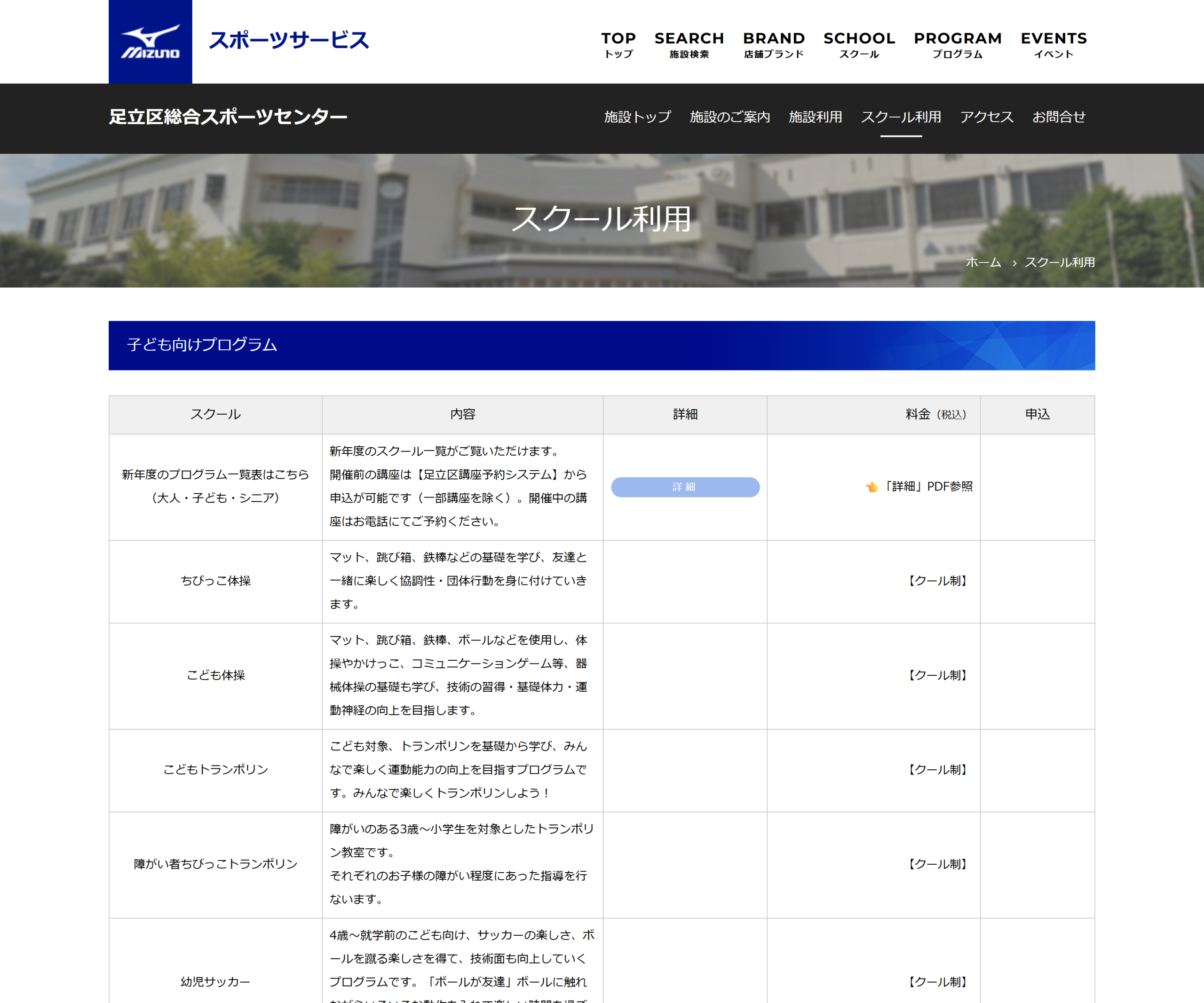Open the EVENTS イベント menu
1204x1003 pixels.
click(1054, 45)
